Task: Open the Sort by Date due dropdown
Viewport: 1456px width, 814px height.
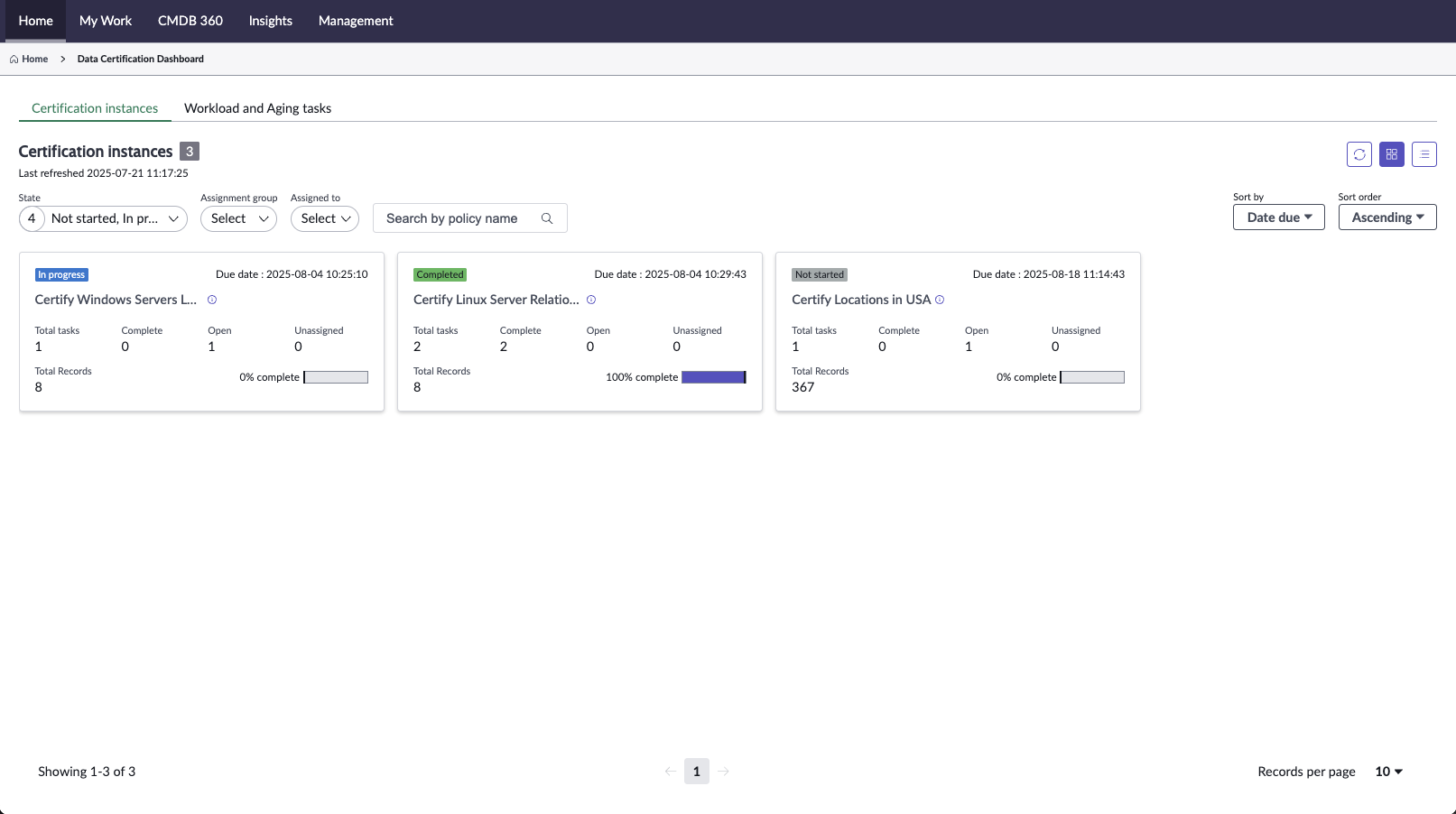Action: point(1278,217)
